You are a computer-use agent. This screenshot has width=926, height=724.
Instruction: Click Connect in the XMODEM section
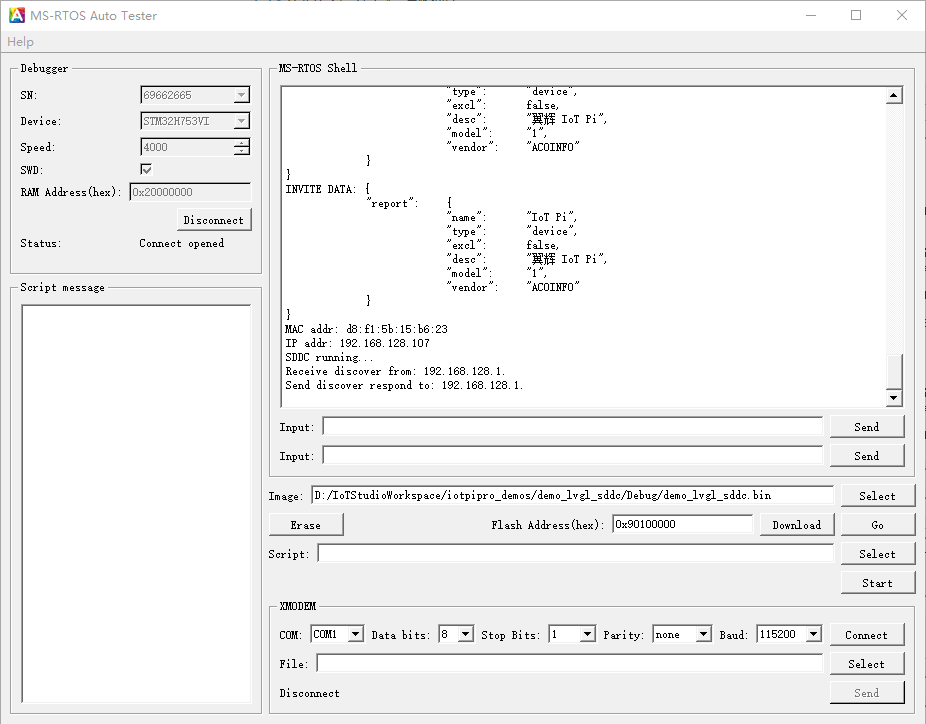[866, 635]
